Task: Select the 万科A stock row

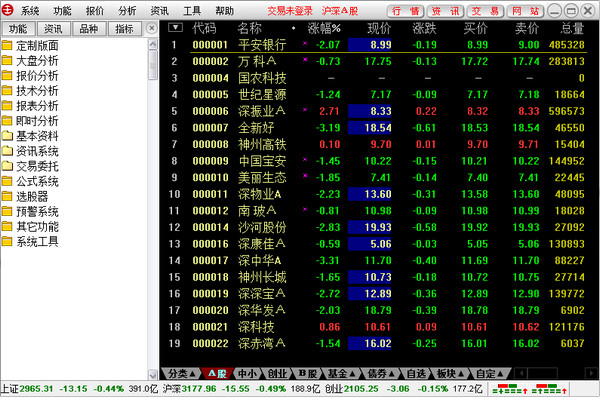Action: pos(377,61)
